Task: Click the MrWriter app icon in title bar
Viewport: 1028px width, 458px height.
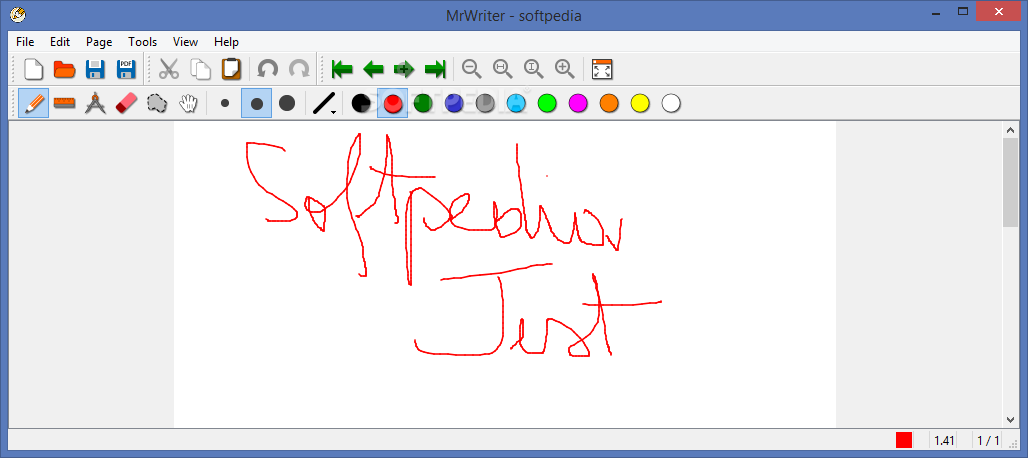Action: pos(18,13)
